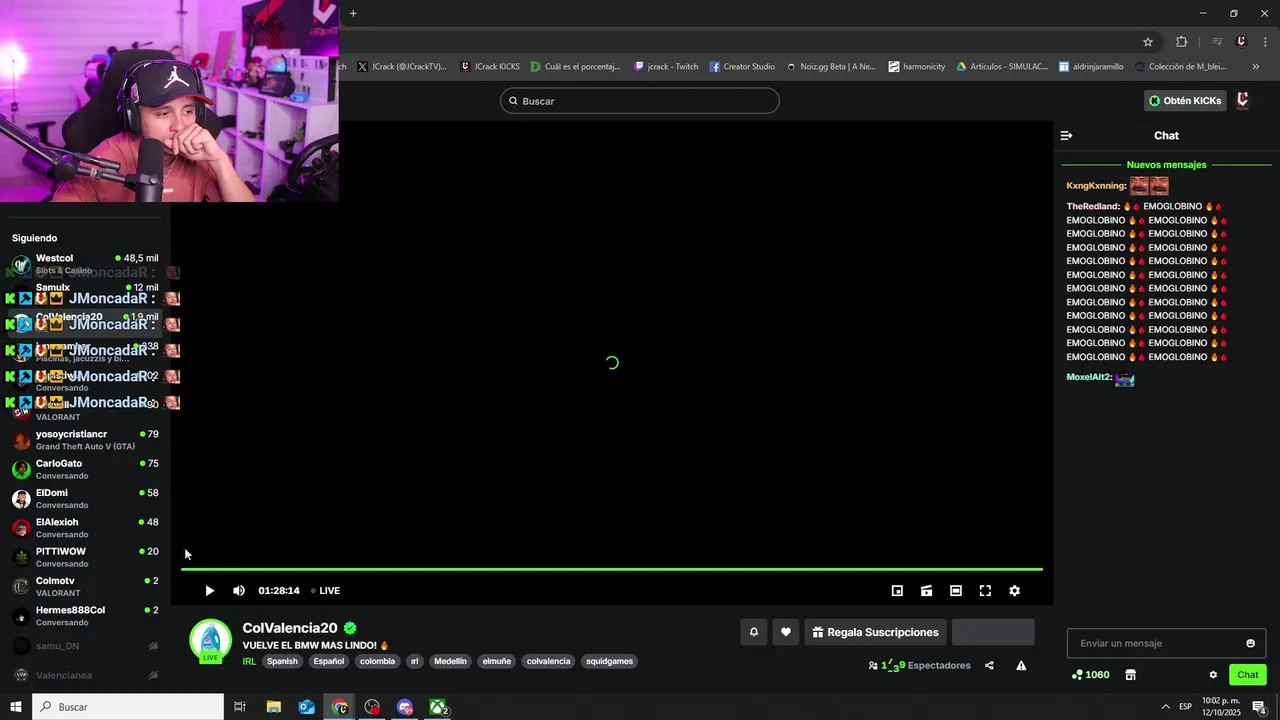
Task: Open Windows Start menu
Action: 16,707
